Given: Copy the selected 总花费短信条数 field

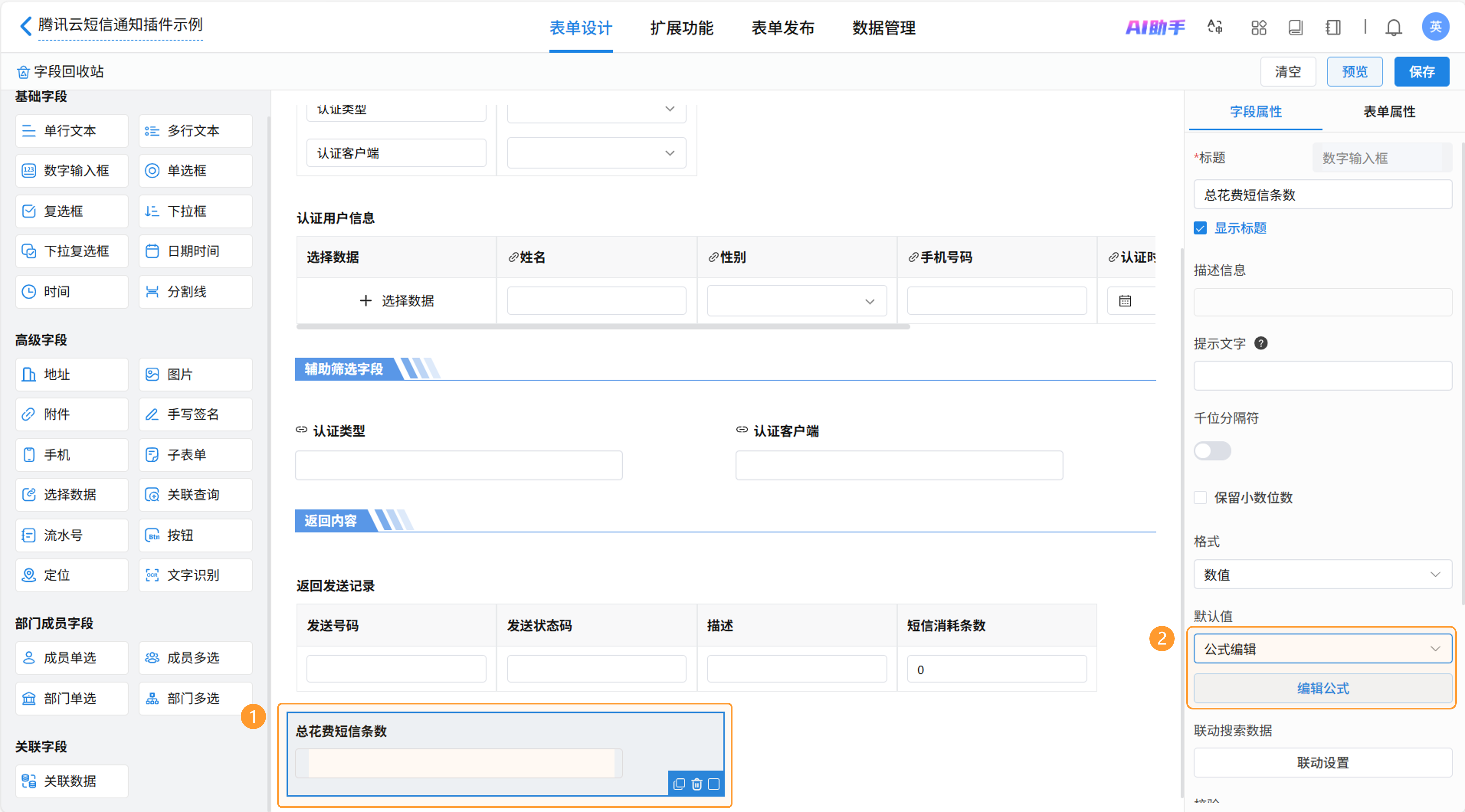Looking at the screenshot, I should click(x=679, y=784).
